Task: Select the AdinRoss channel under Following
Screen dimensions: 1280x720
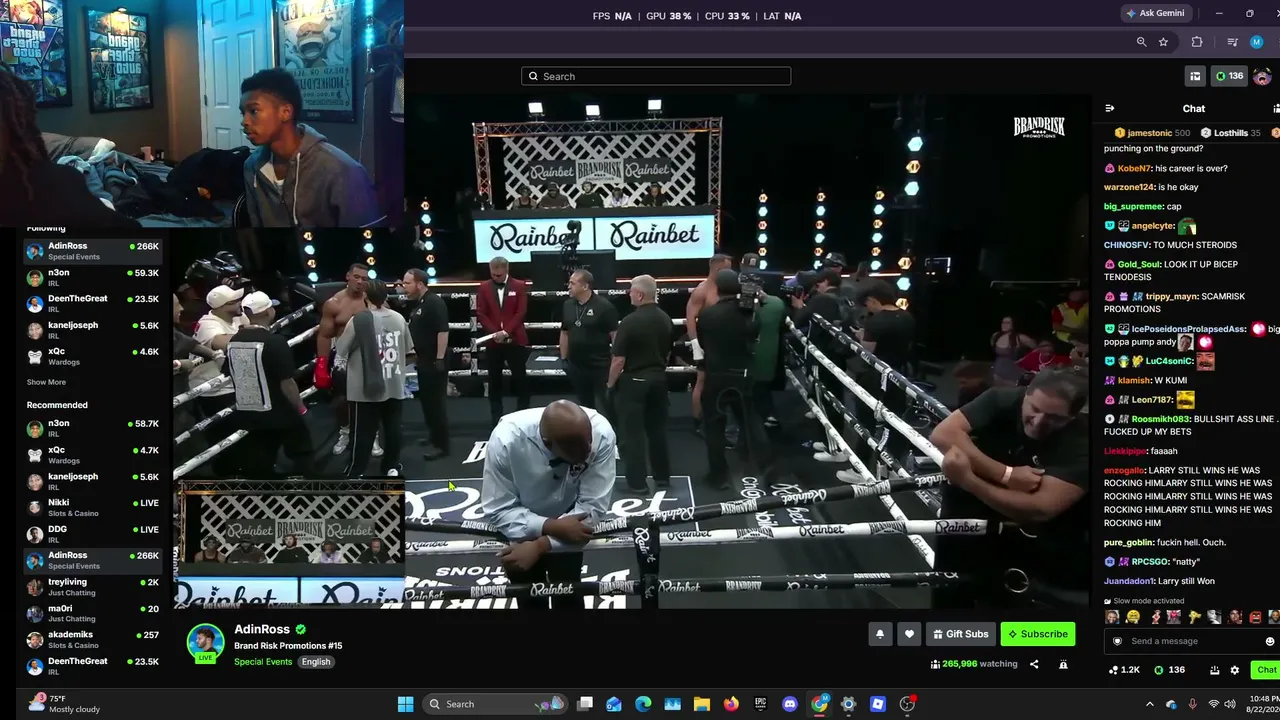Action: tap(93, 251)
